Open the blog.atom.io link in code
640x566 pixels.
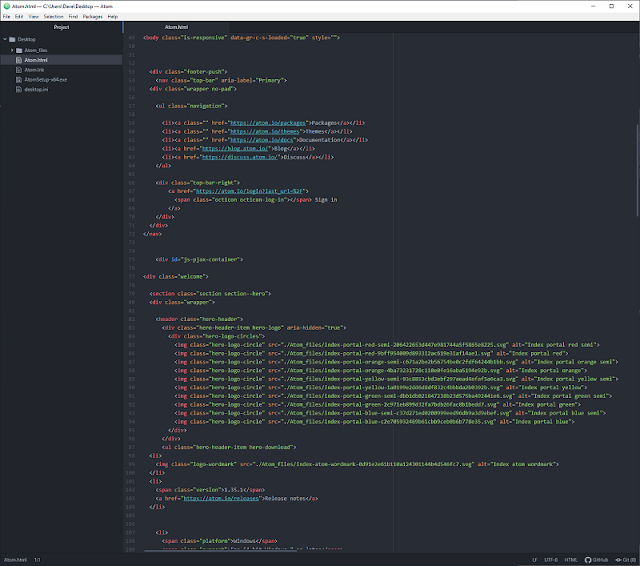[x=235, y=149]
